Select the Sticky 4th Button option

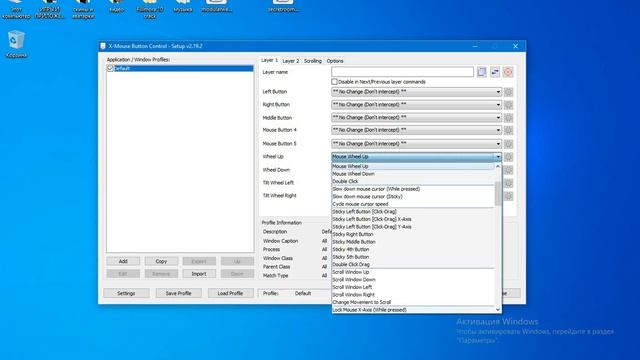pos(413,249)
